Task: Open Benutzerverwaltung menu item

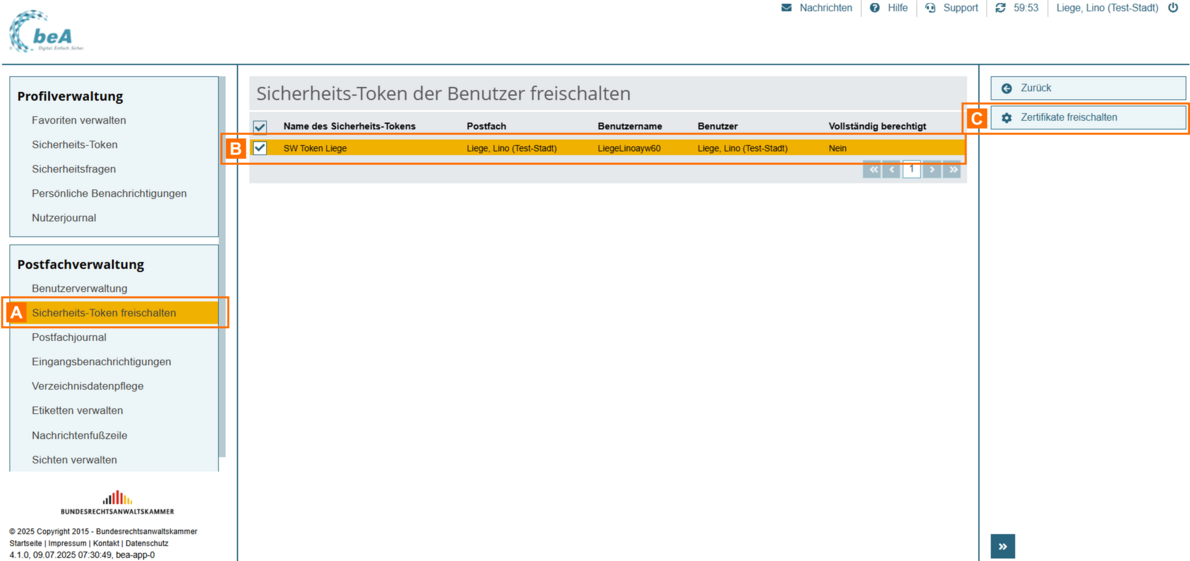Action: tap(79, 289)
